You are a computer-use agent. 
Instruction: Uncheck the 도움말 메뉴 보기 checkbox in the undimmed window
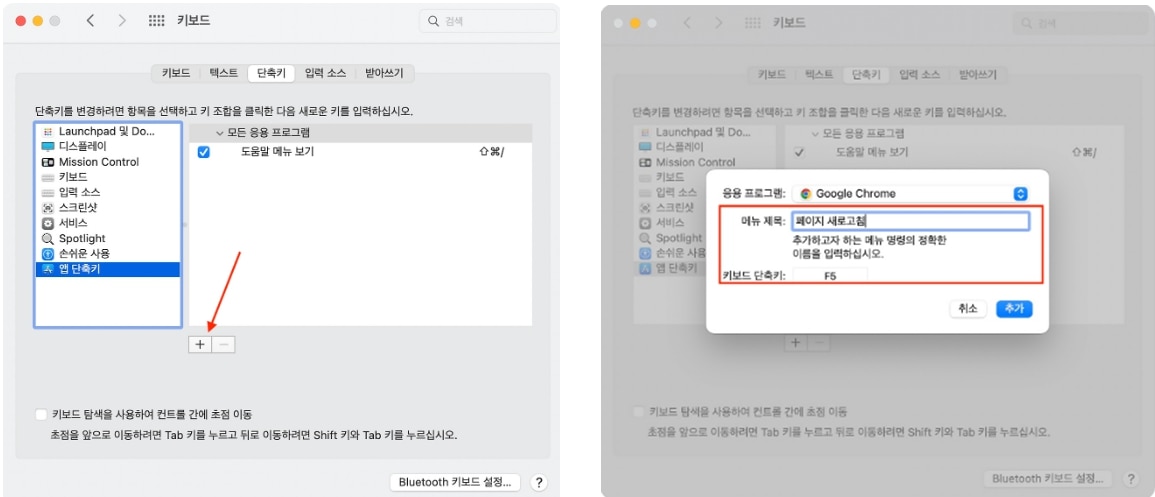[x=204, y=152]
